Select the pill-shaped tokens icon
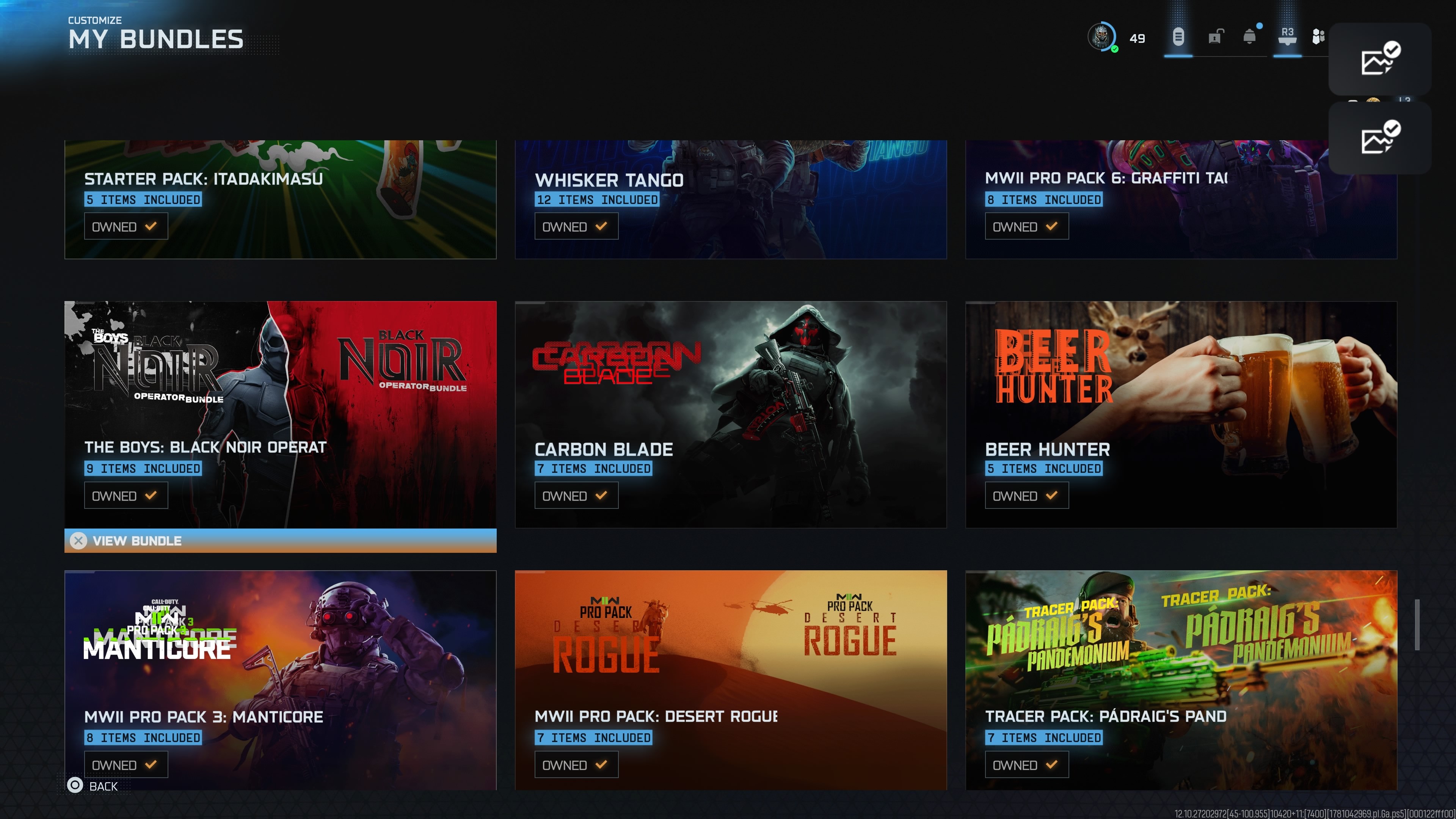Screen dimensions: 1456x819 coord(1178,37)
